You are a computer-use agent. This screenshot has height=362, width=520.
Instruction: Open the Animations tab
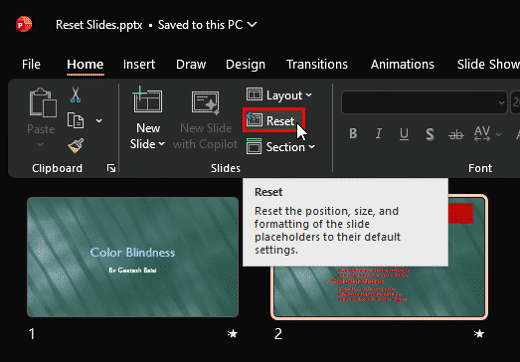point(402,64)
